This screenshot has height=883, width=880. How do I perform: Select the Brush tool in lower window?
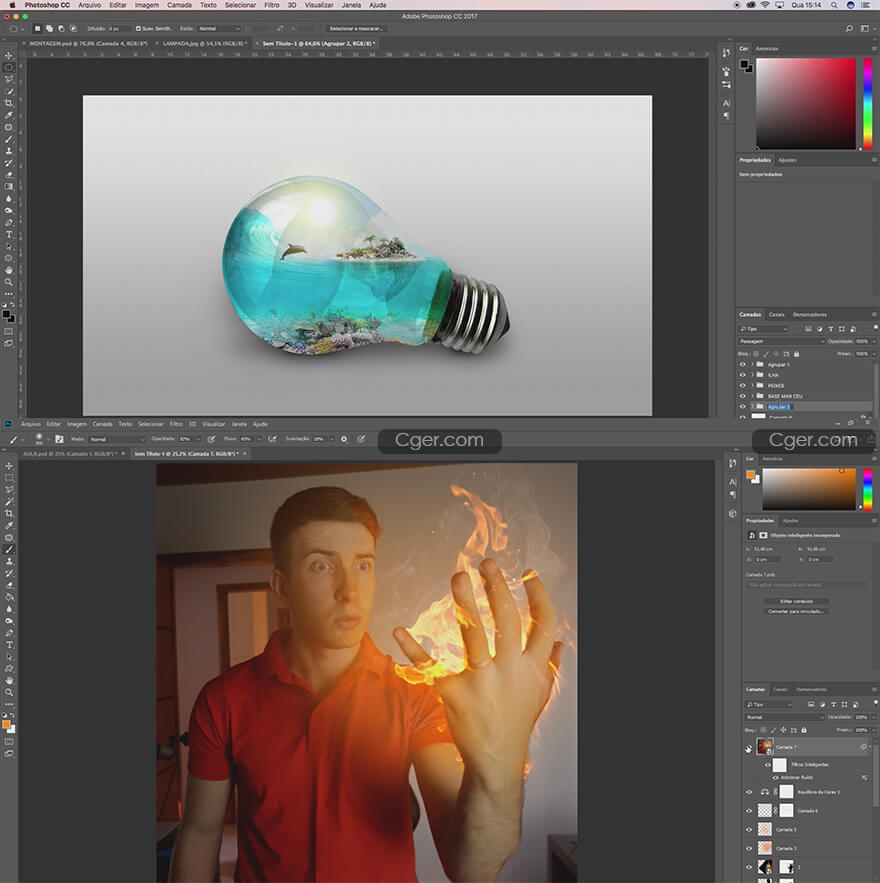click(x=9, y=550)
